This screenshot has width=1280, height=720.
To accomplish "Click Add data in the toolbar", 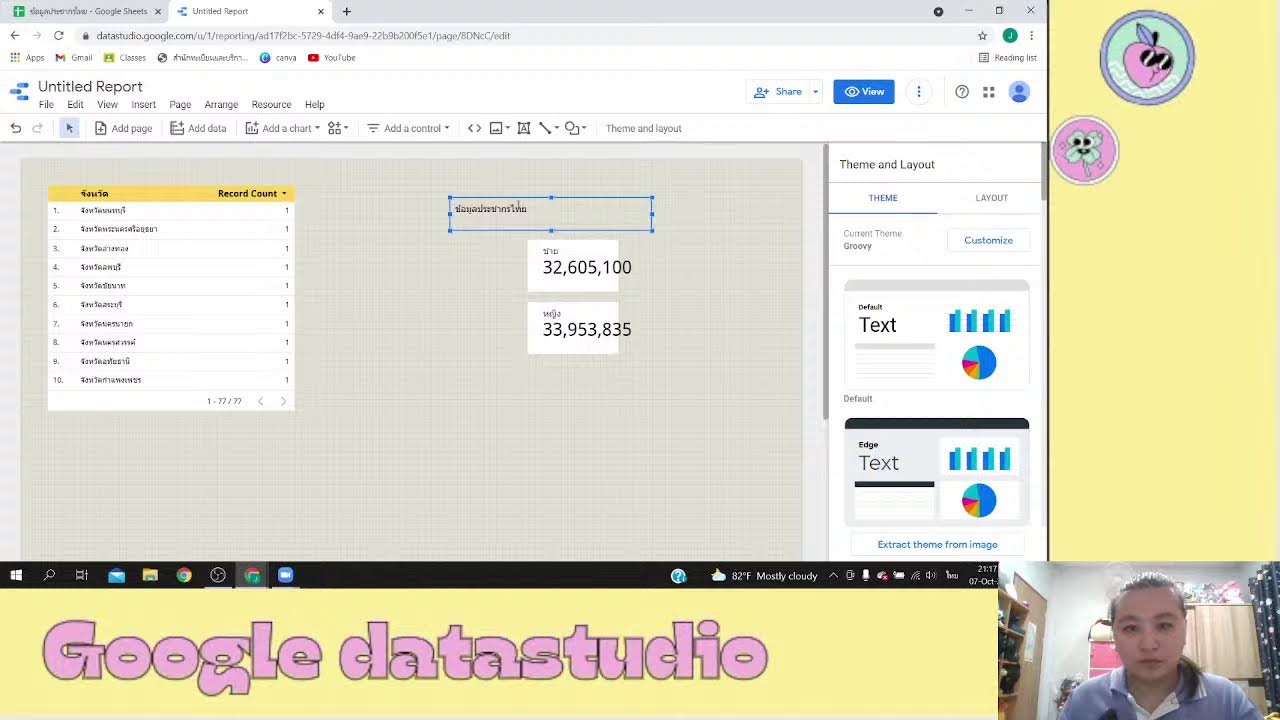I will coord(198,128).
